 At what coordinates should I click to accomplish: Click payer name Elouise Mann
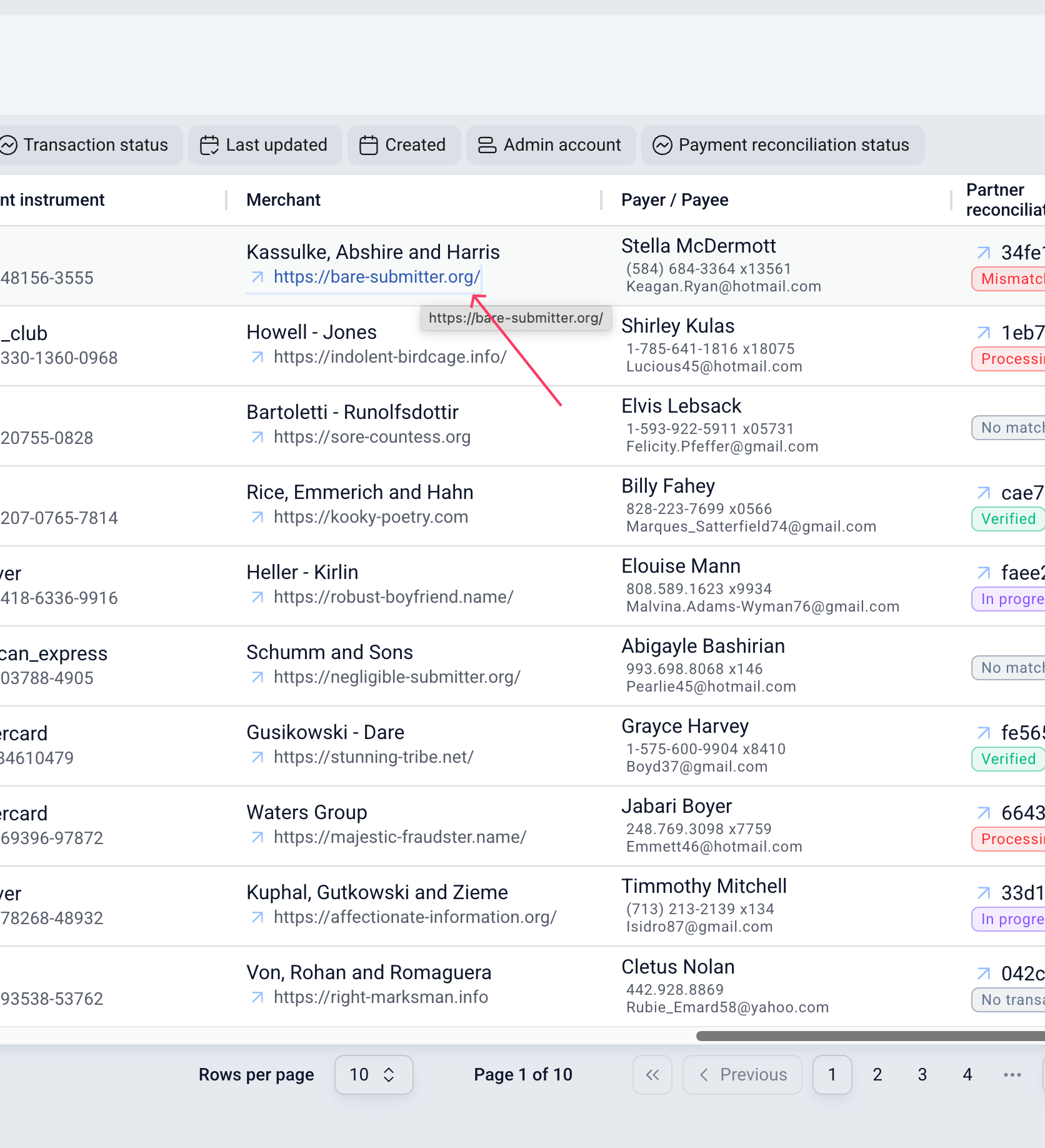click(681, 566)
